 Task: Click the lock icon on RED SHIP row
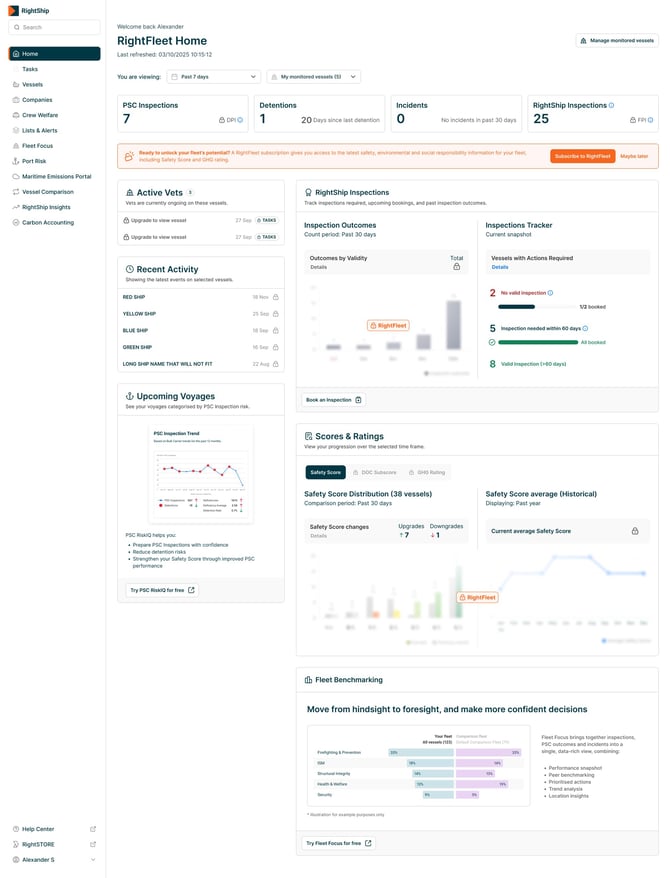pos(276,297)
